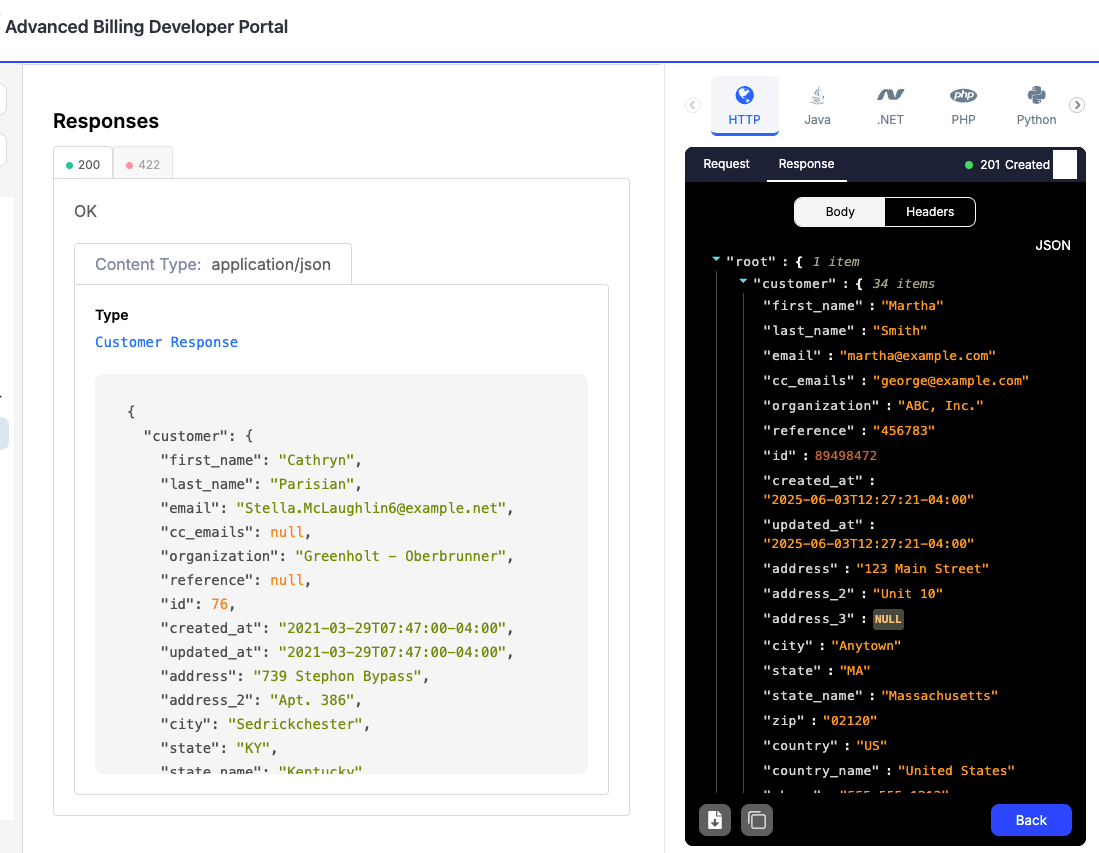
Task: Click the 201 Created status label
Action: tap(1015, 165)
